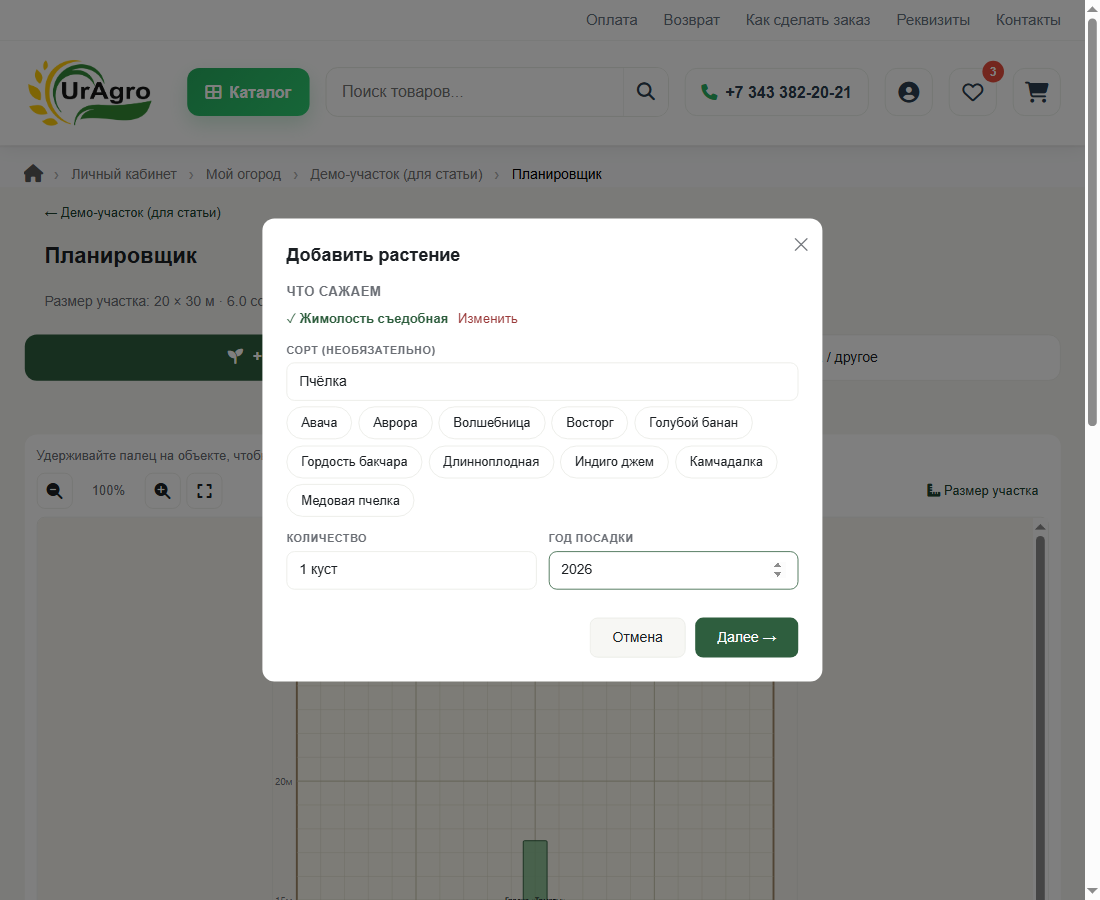Viewport: 1100px width, 900px height.
Task: Call phone +7 343 382-20-21
Action: pyautogui.click(x=777, y=92)
